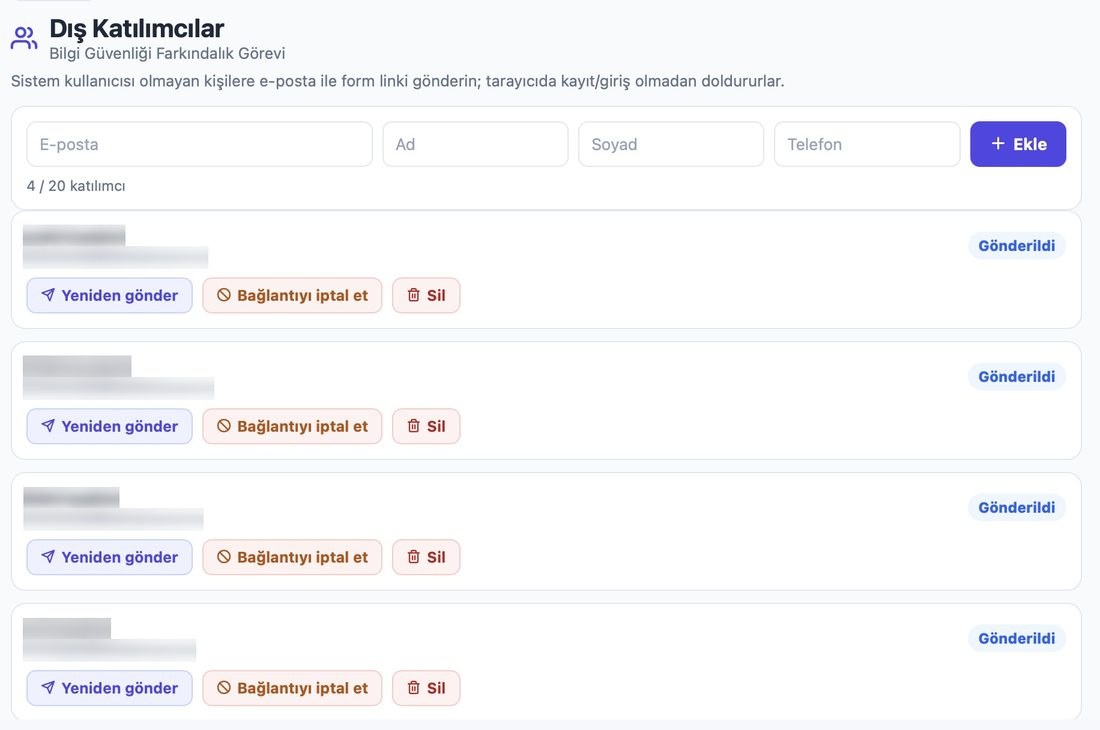Click Yeniden gönder's plane icon for the fourth participant
Screen dimensions: 1100x730
click(x=48, y=688)
